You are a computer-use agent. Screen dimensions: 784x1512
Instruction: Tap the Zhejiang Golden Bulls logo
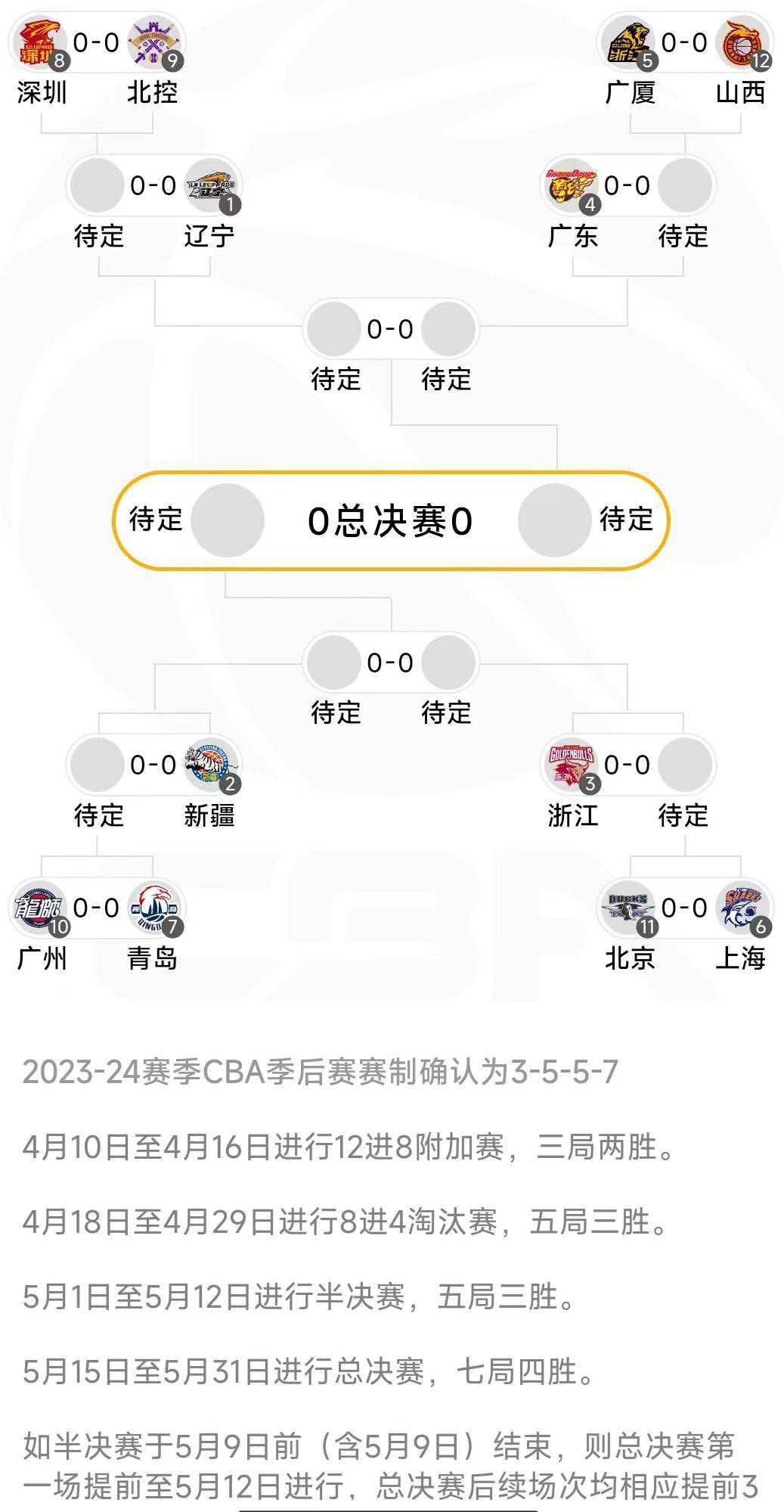[x=572, y=765]
